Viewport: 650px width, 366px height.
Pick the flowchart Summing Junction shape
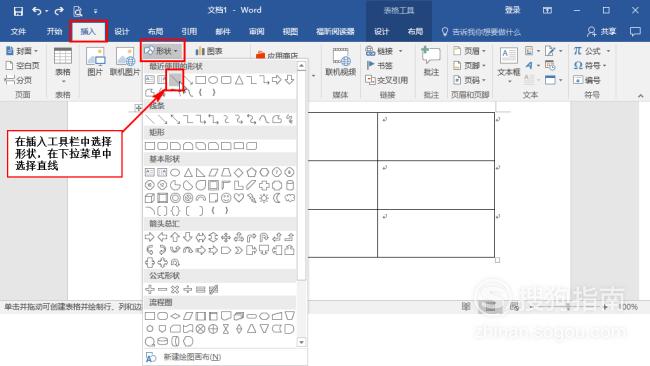coord(201,329)
